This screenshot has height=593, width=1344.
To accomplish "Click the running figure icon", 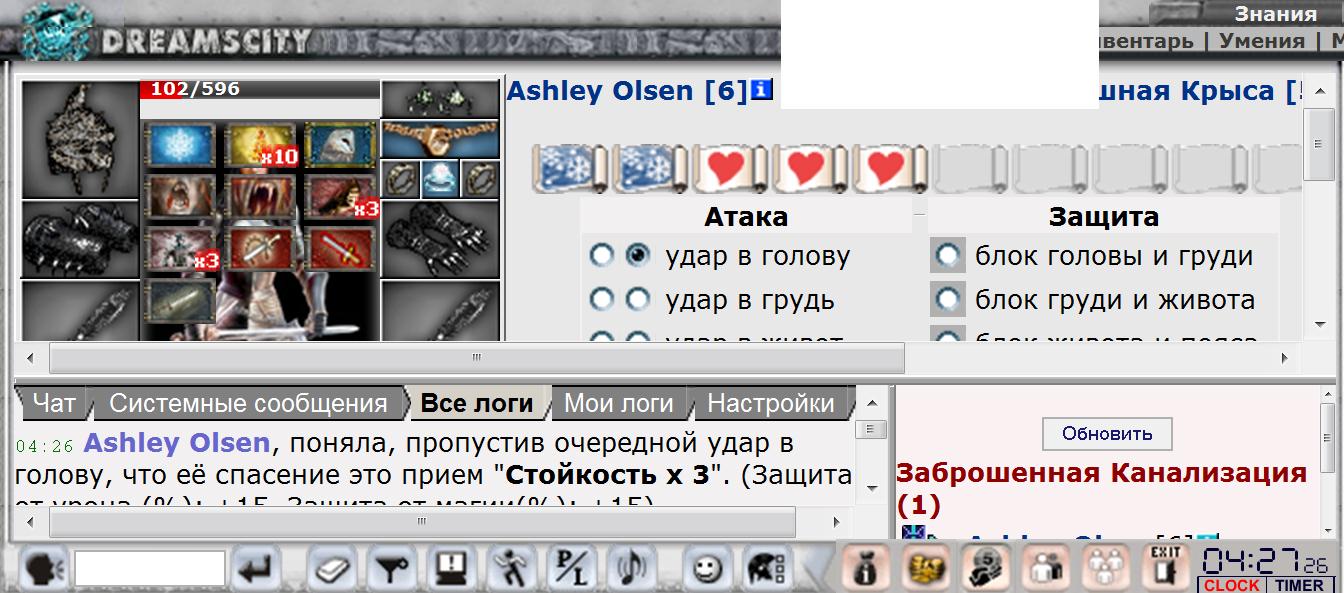I will (x=512, y=570).
